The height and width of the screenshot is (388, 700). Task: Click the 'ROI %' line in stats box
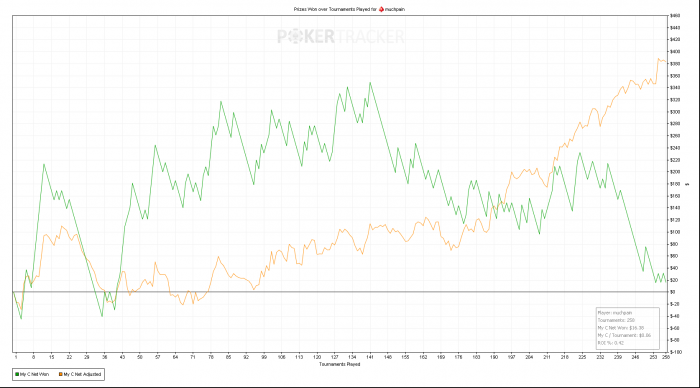[x=610, y=343]
